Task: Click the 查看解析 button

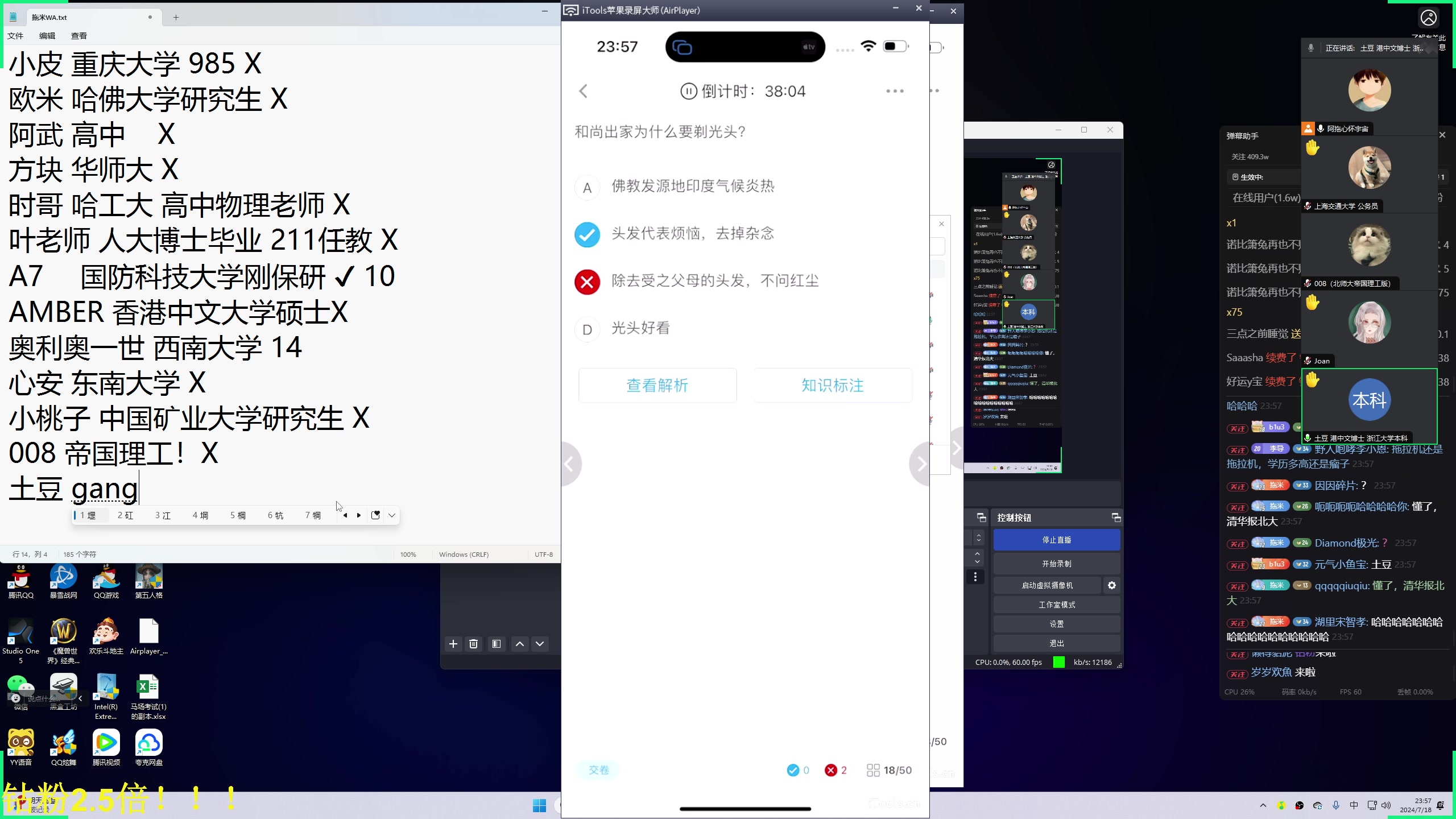Action: tap(657, 386)
